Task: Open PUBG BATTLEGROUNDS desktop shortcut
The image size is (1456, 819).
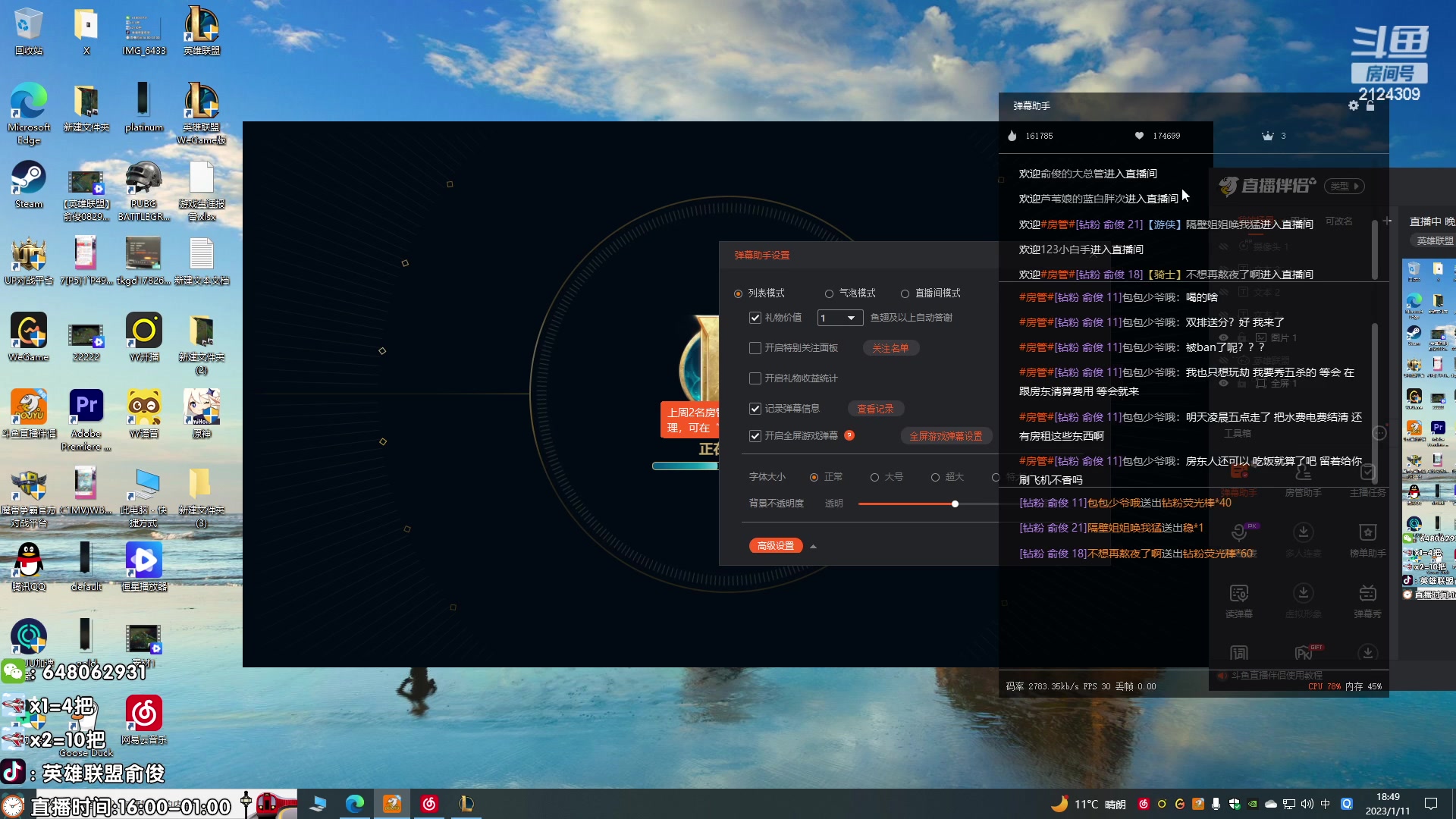Action: tap(144, 191)
